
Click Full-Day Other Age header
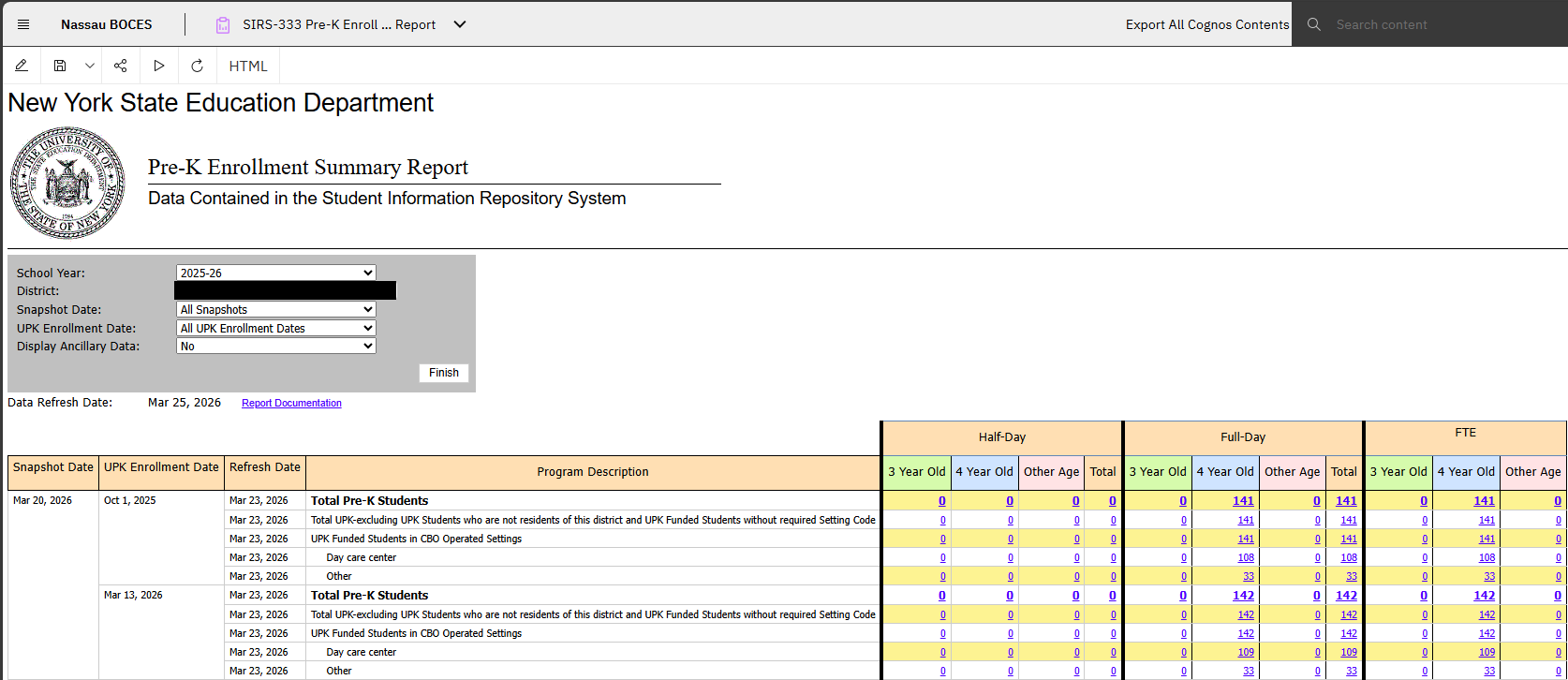pyautogui.click(x=1293, y=472)
